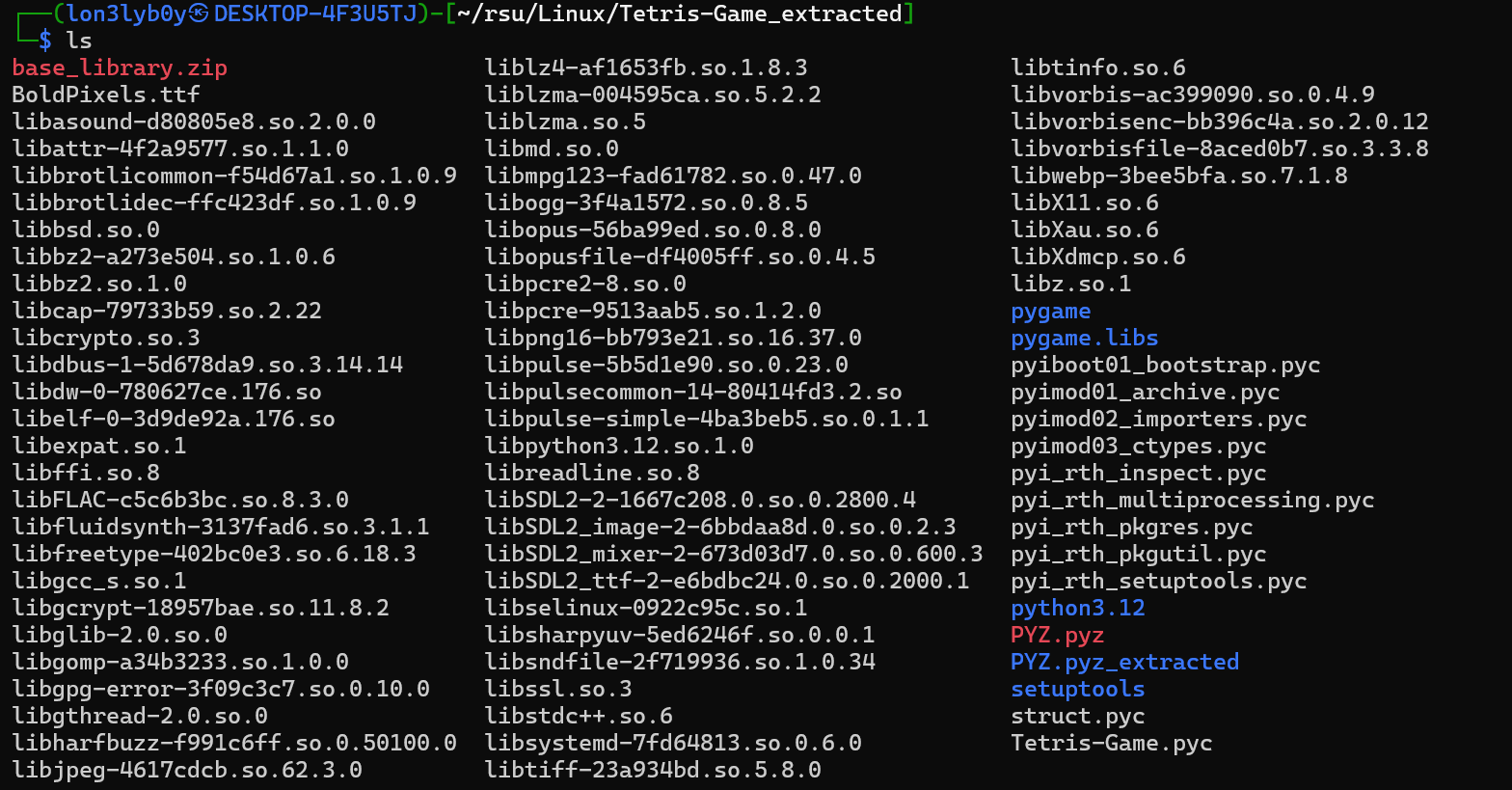This screenshot has height=790, width=1512.
Task: Click the libpython3.12.so.1.0 library entry
Action: 619,447
